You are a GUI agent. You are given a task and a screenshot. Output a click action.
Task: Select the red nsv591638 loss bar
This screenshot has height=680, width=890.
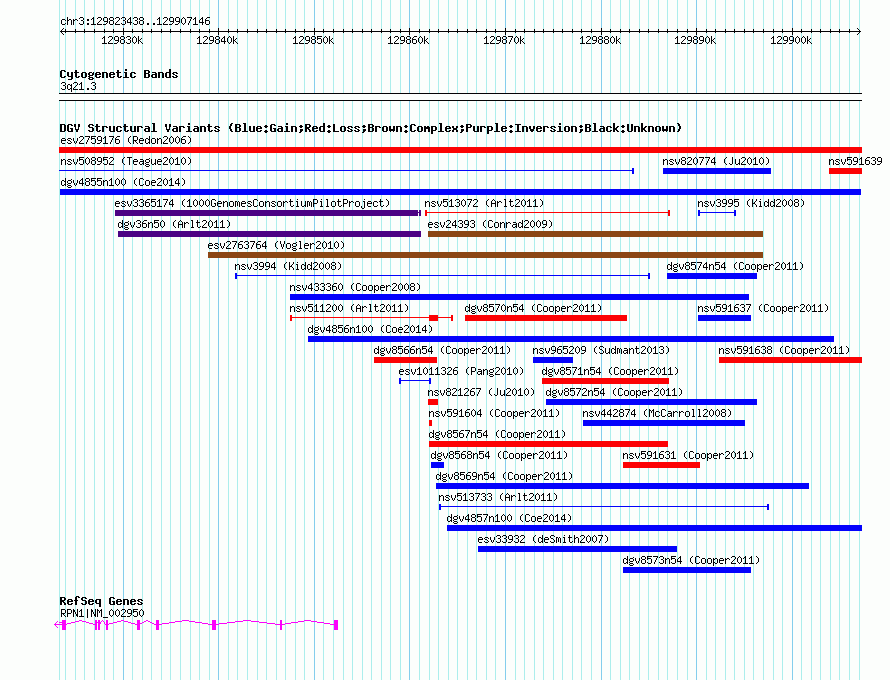coord(790,360)
